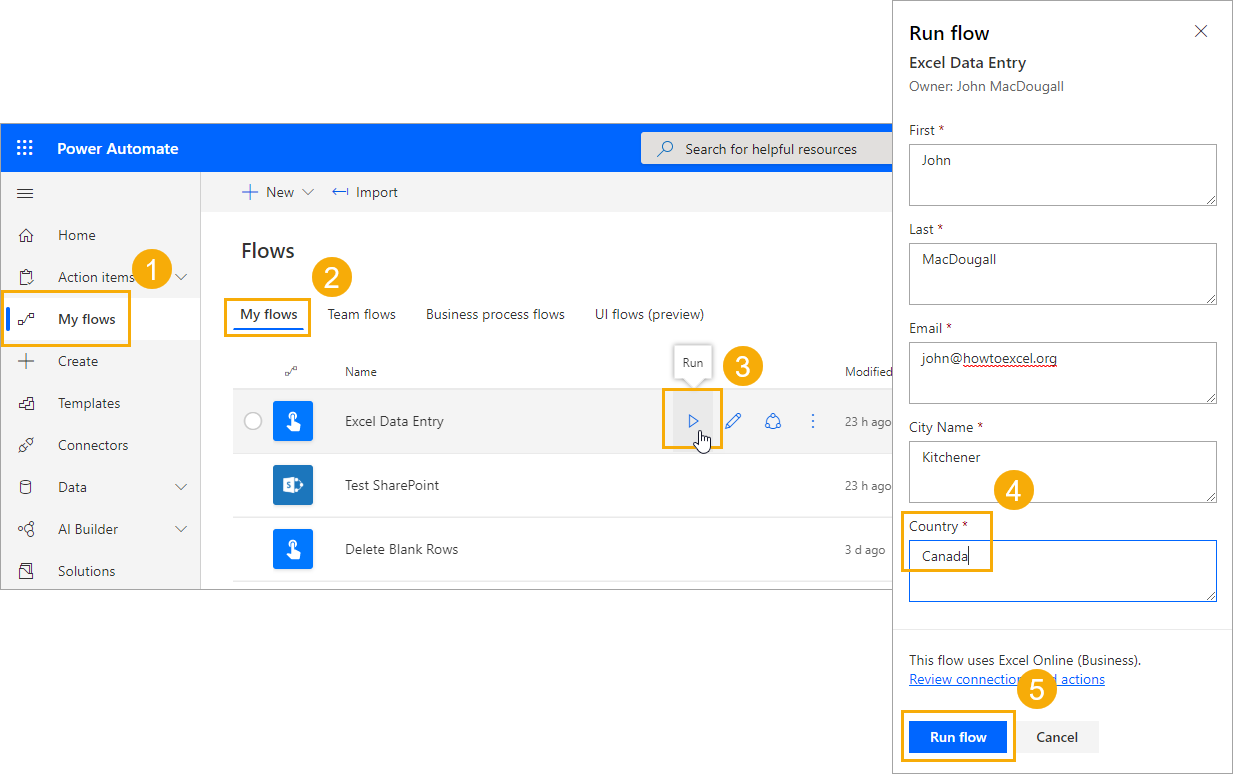
Task: Open the Test SharePoint flow name
Action: [392, 485]
